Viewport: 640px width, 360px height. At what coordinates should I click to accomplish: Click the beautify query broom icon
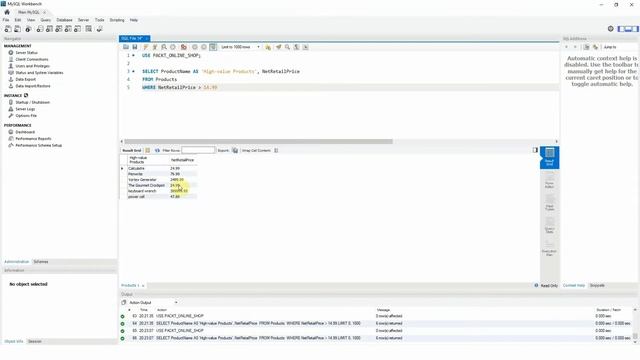pos(278,47)
